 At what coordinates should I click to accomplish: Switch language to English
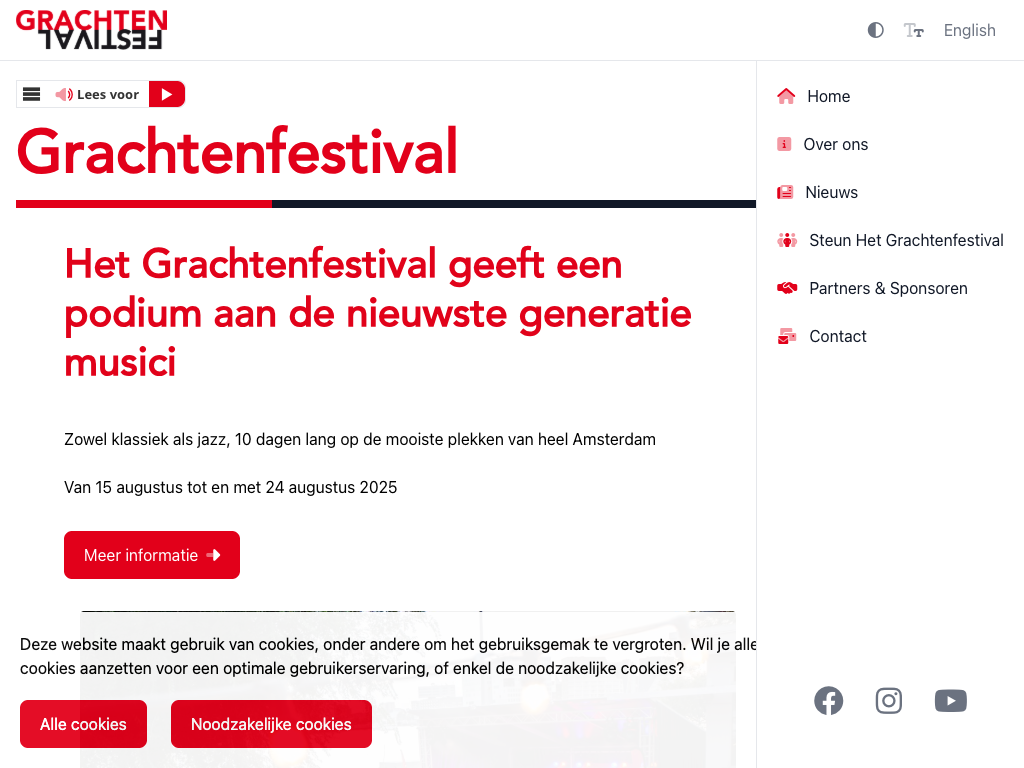point(969,30)
